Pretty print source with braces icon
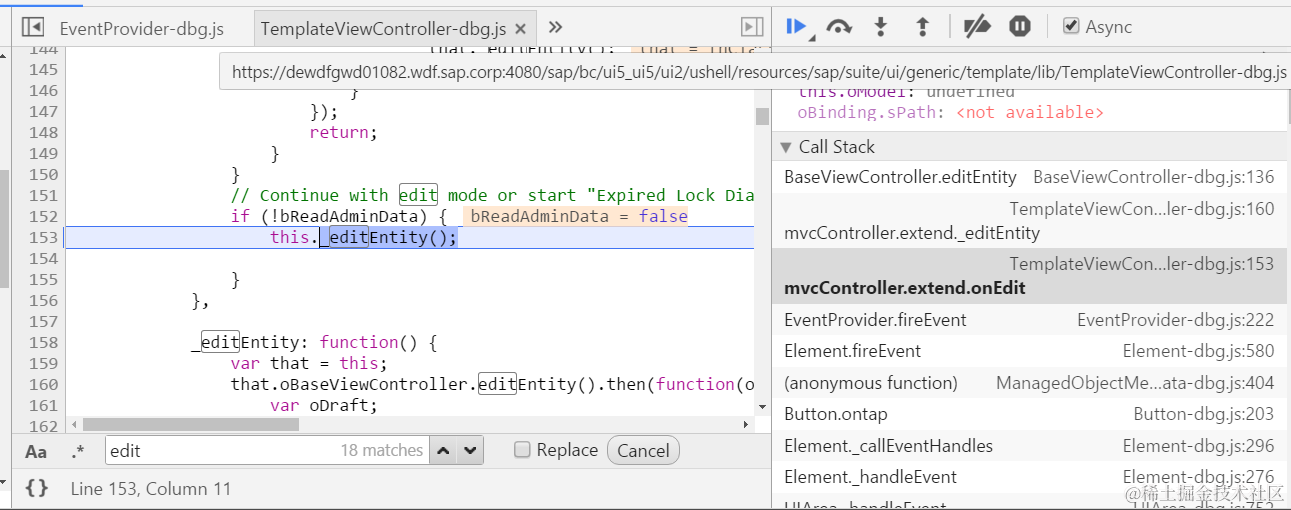Image resolution: width=1291 pixels, height=510 pixels. 37,488
